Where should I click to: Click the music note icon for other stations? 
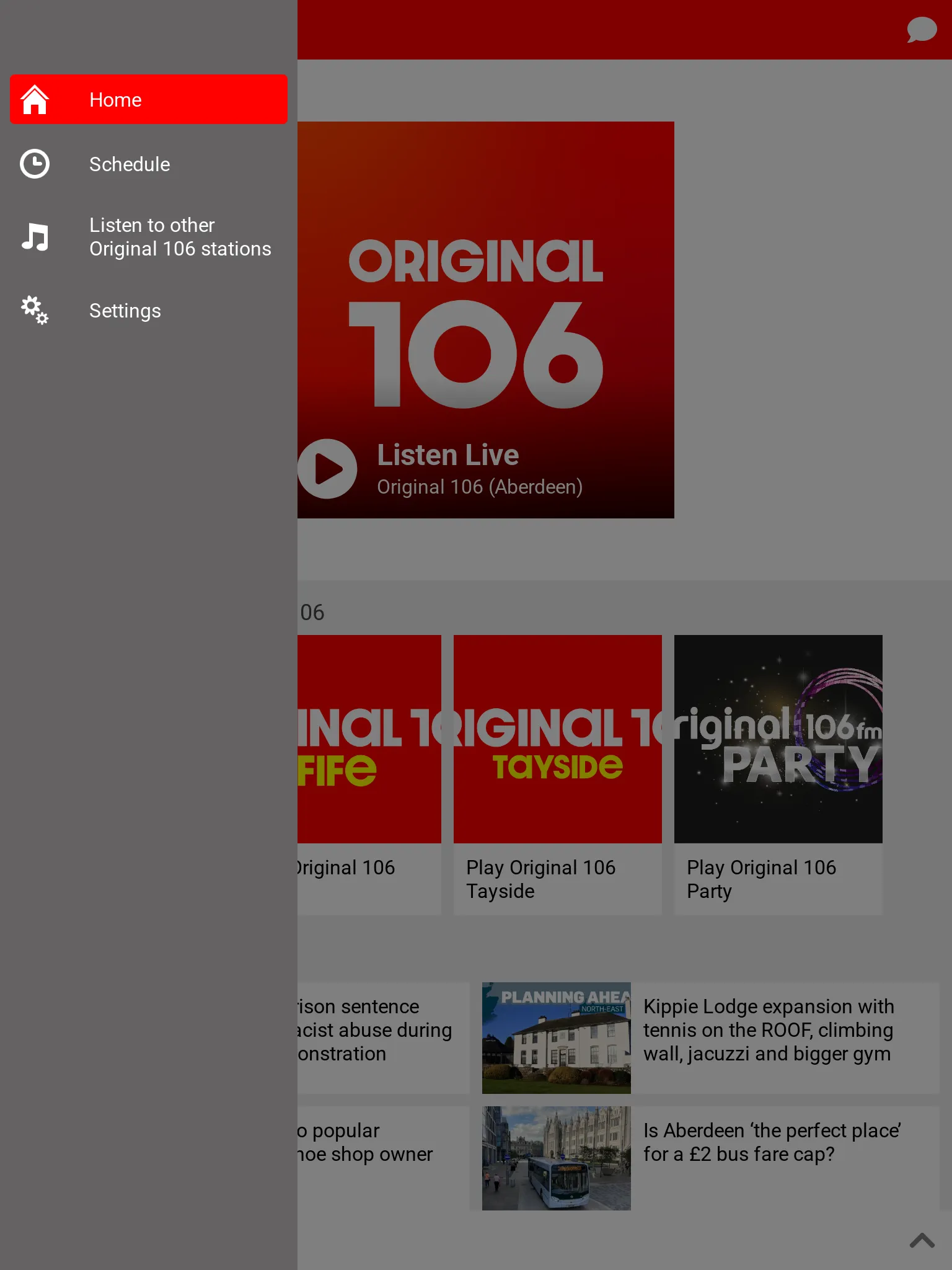tap(35, 237)
